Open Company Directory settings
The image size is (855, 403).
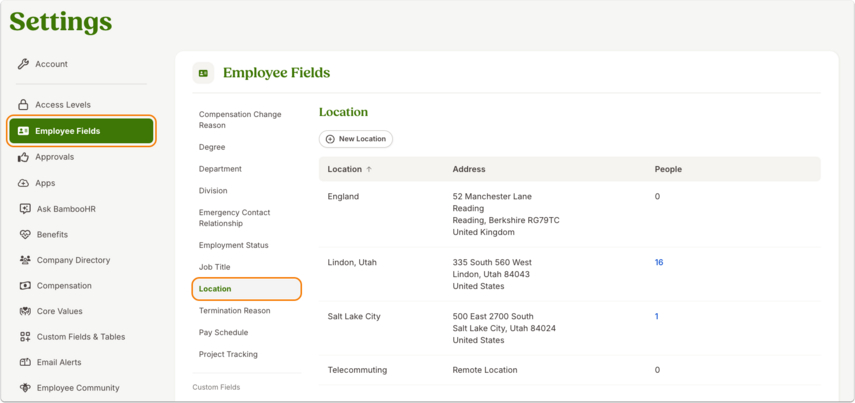tap(73, 260)
